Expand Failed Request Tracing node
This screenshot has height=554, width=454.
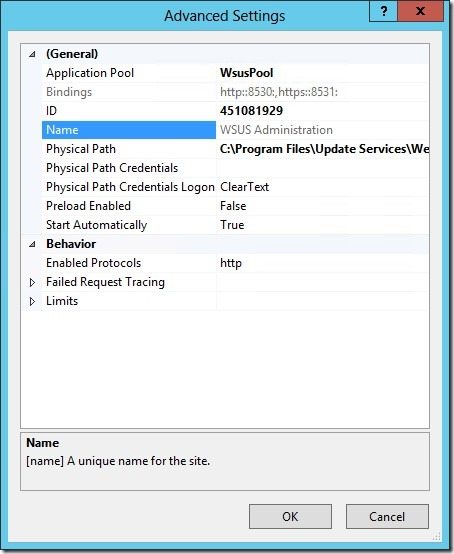pos(32,282)
